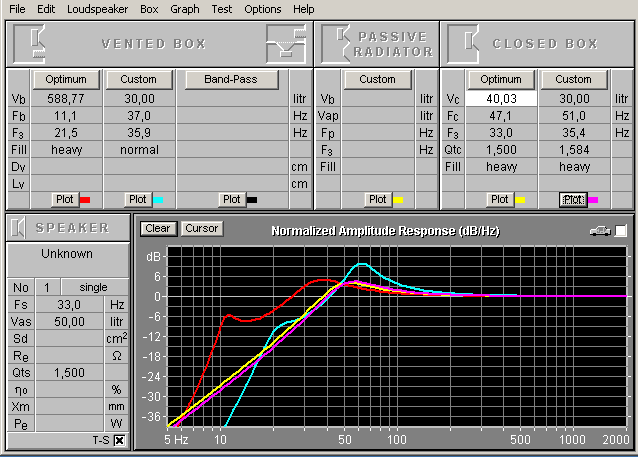Open the Help menu
Viewport: 638px width, 457px height.
click(x=304, y=9)
